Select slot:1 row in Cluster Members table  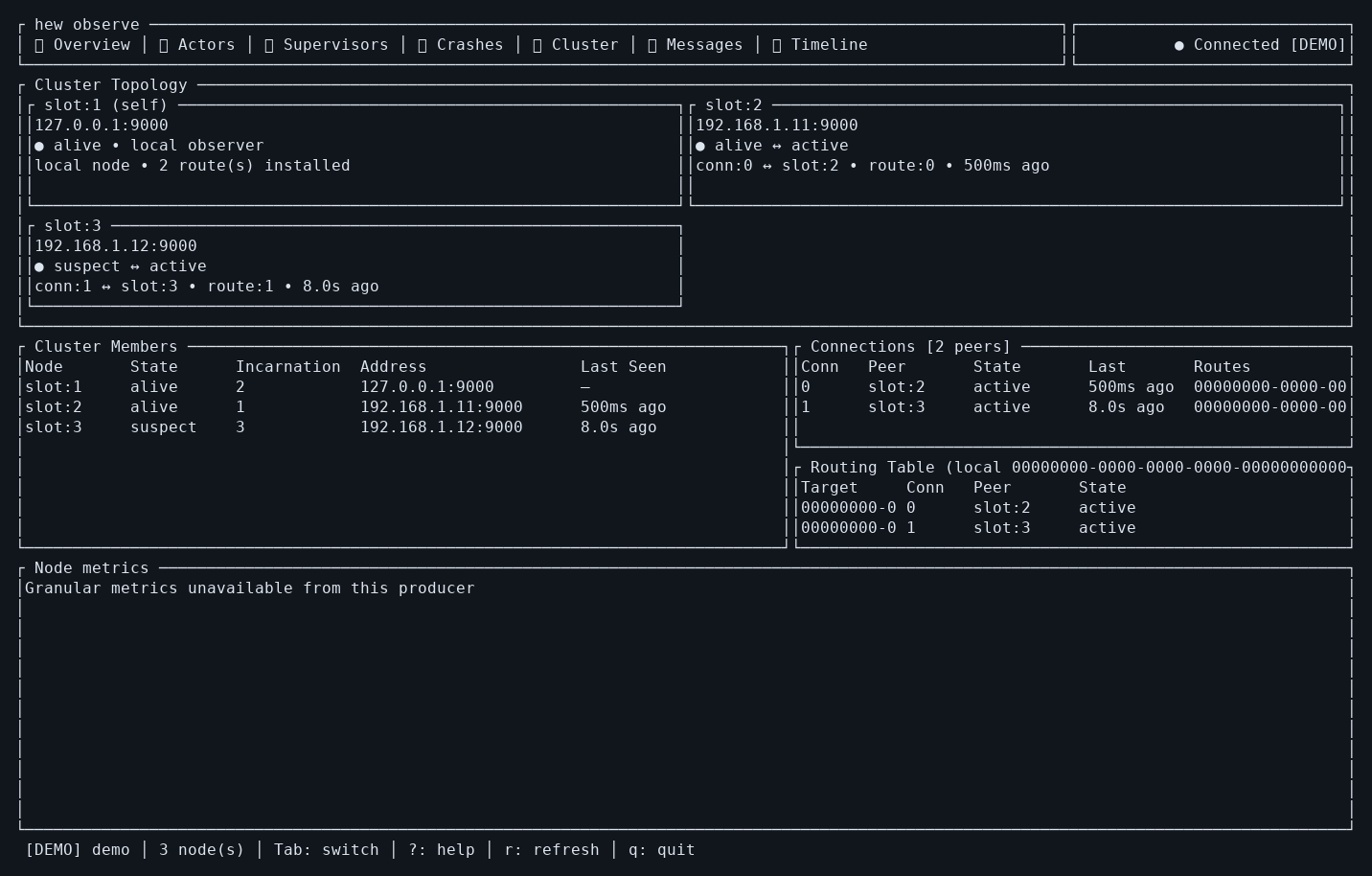coord(402,387)
